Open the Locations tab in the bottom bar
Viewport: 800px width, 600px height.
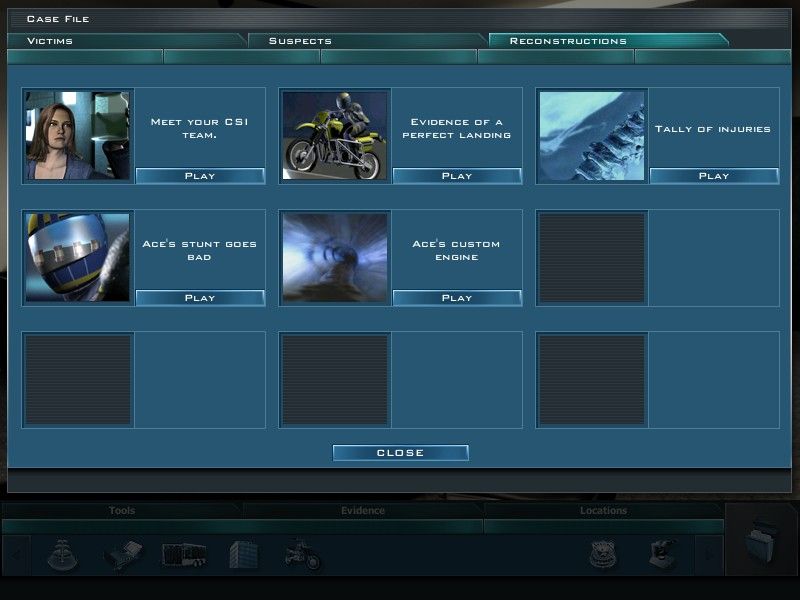tap(603, 511)
